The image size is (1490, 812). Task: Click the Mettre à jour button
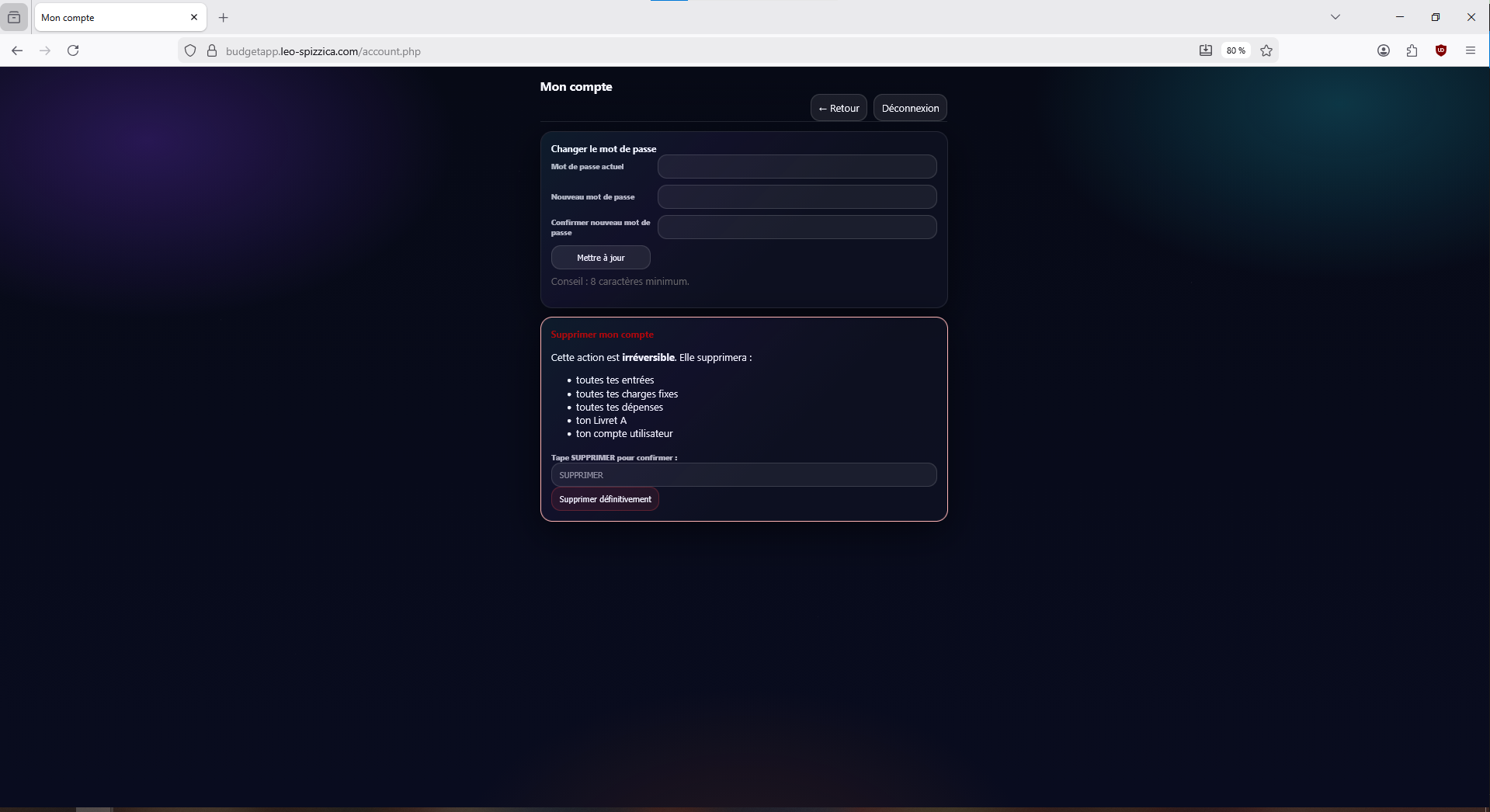pyautogui.click(x=600, y=258)
